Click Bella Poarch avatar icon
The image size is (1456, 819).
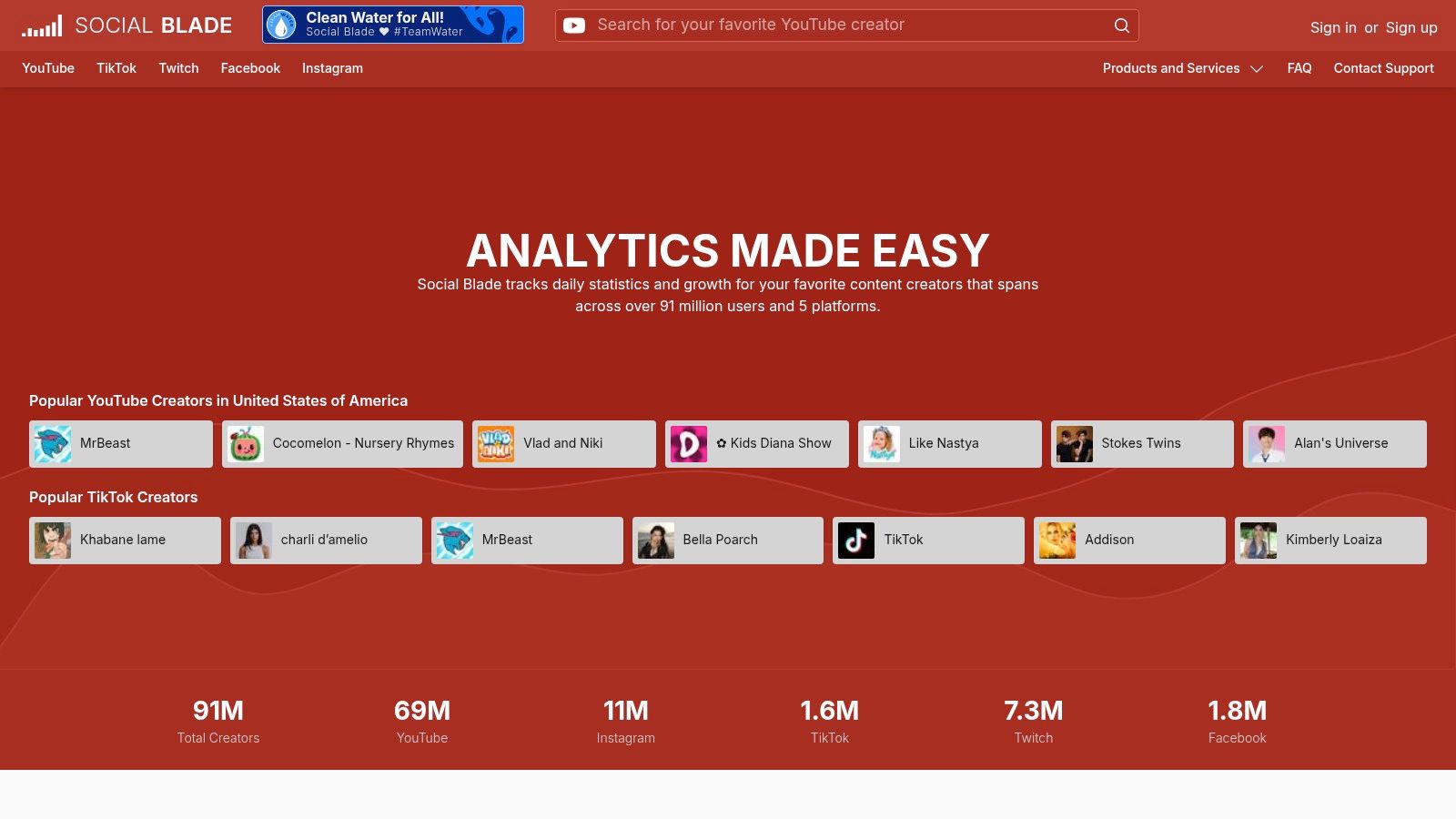point(656,541)
